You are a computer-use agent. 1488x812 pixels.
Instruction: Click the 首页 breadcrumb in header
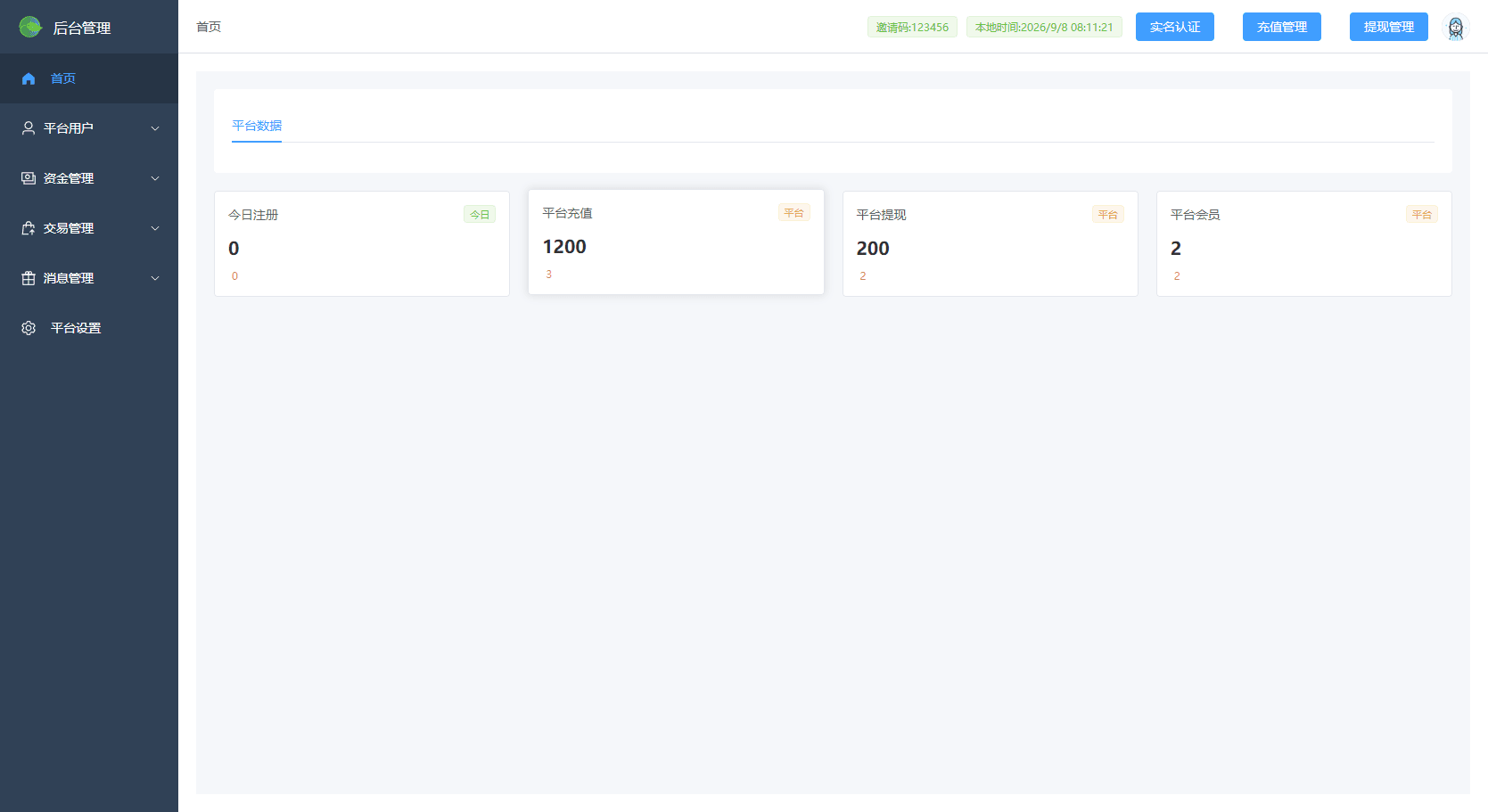tap(209, 27)
